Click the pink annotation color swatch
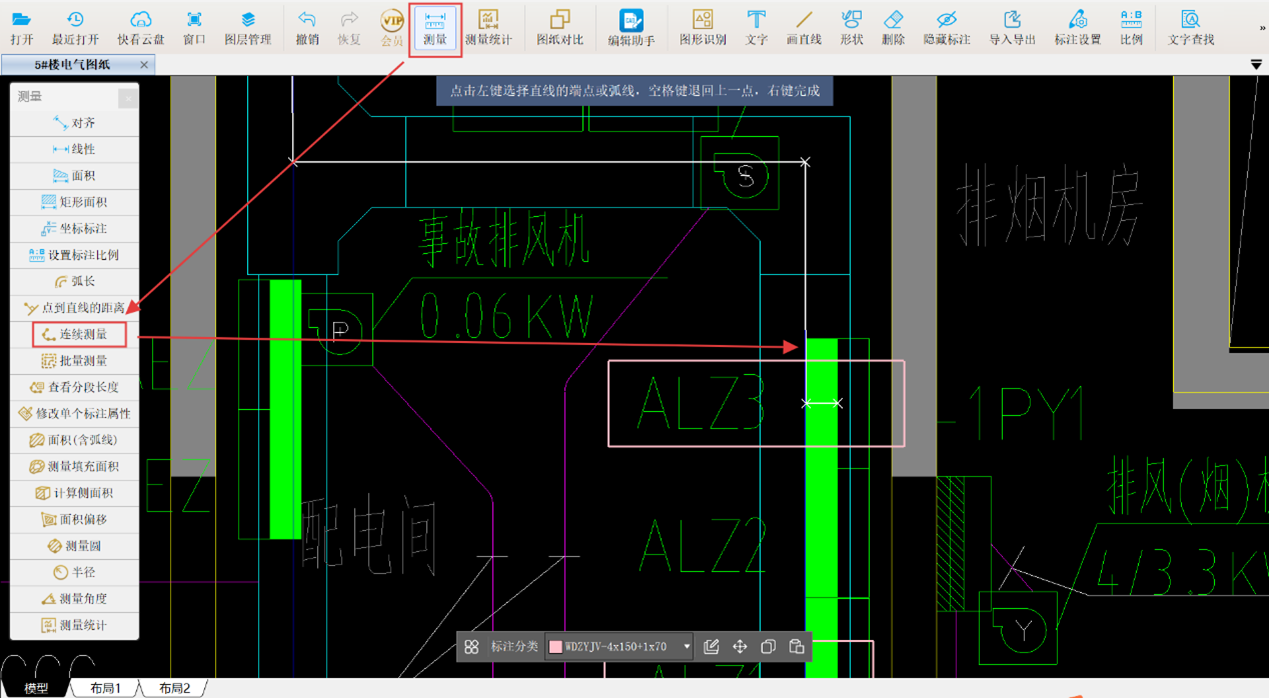1269x698 pixels. [555, 647]
